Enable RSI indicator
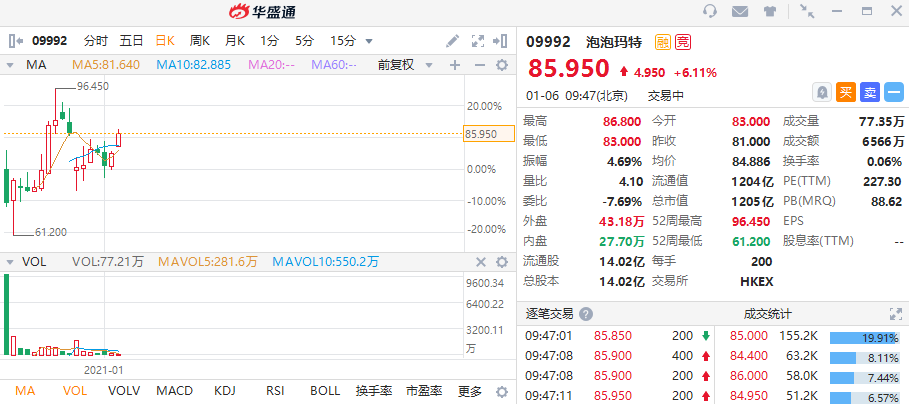Viewport: 909px width, 404px height. click(275, 391)
